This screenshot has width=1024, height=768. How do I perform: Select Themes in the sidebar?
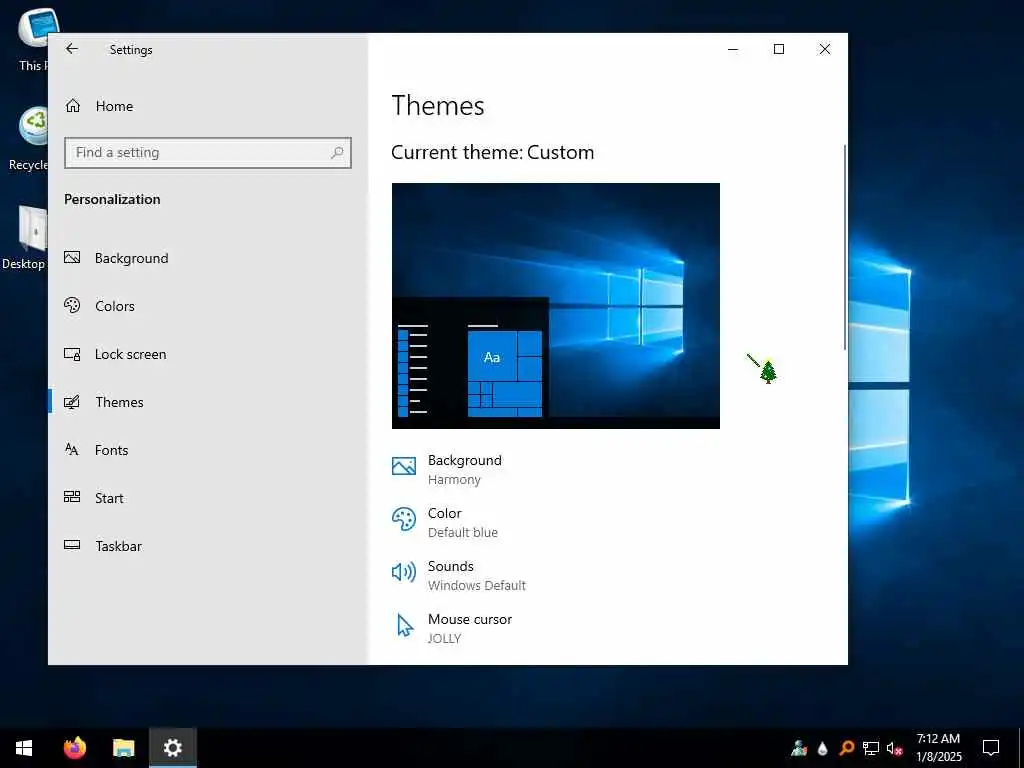coord(208,402)
